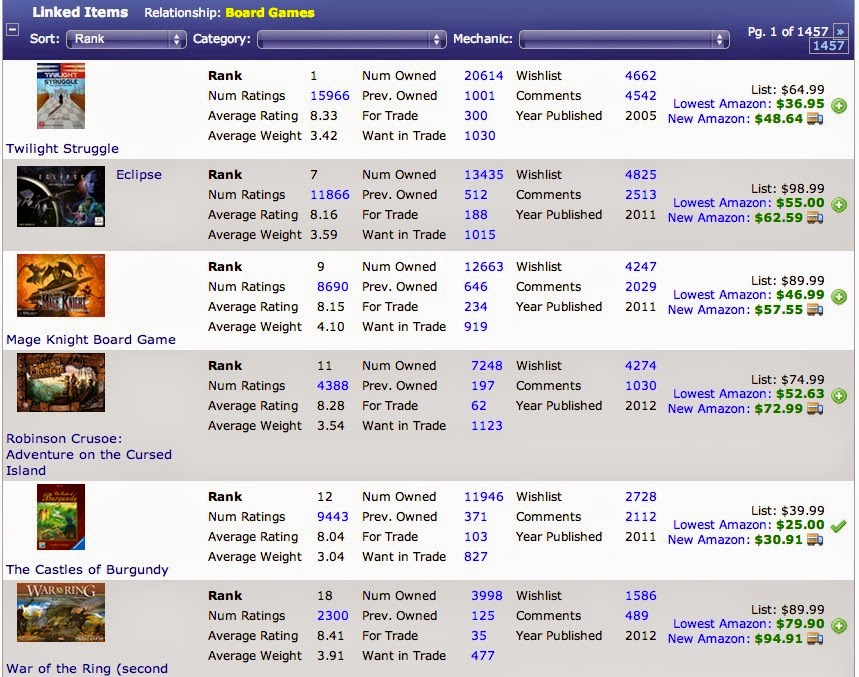Open War of the Ring (second link

(x=87, y=669)
